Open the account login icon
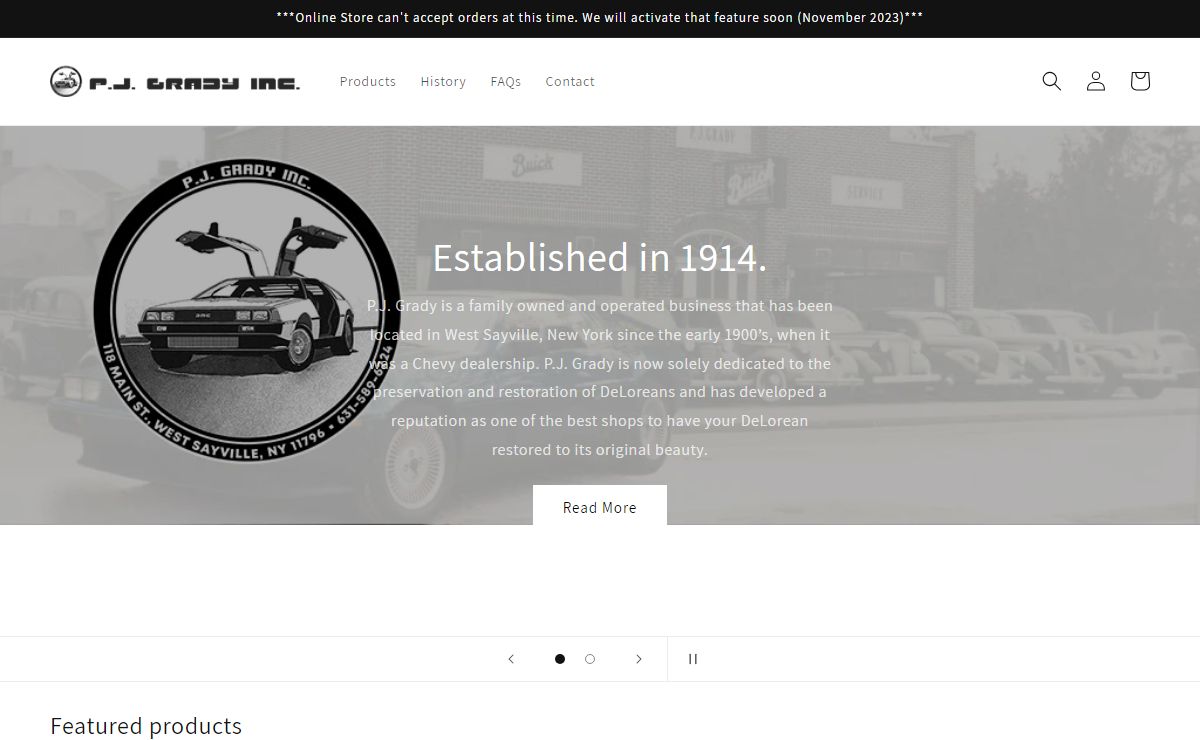The width and height of the screenshot is (1200, 740). 1096,81
